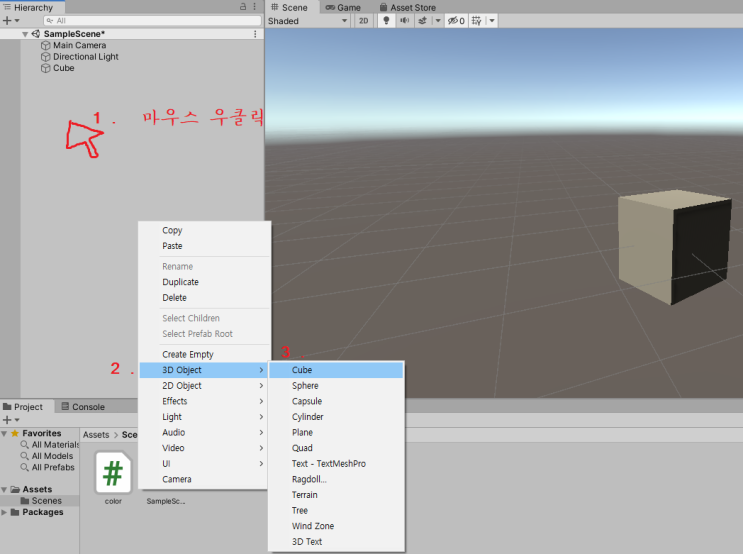Image resolution: width=743 pixels, height=554 pixels.
Task: Create a Terrain from the submenu
Action: 336,495
